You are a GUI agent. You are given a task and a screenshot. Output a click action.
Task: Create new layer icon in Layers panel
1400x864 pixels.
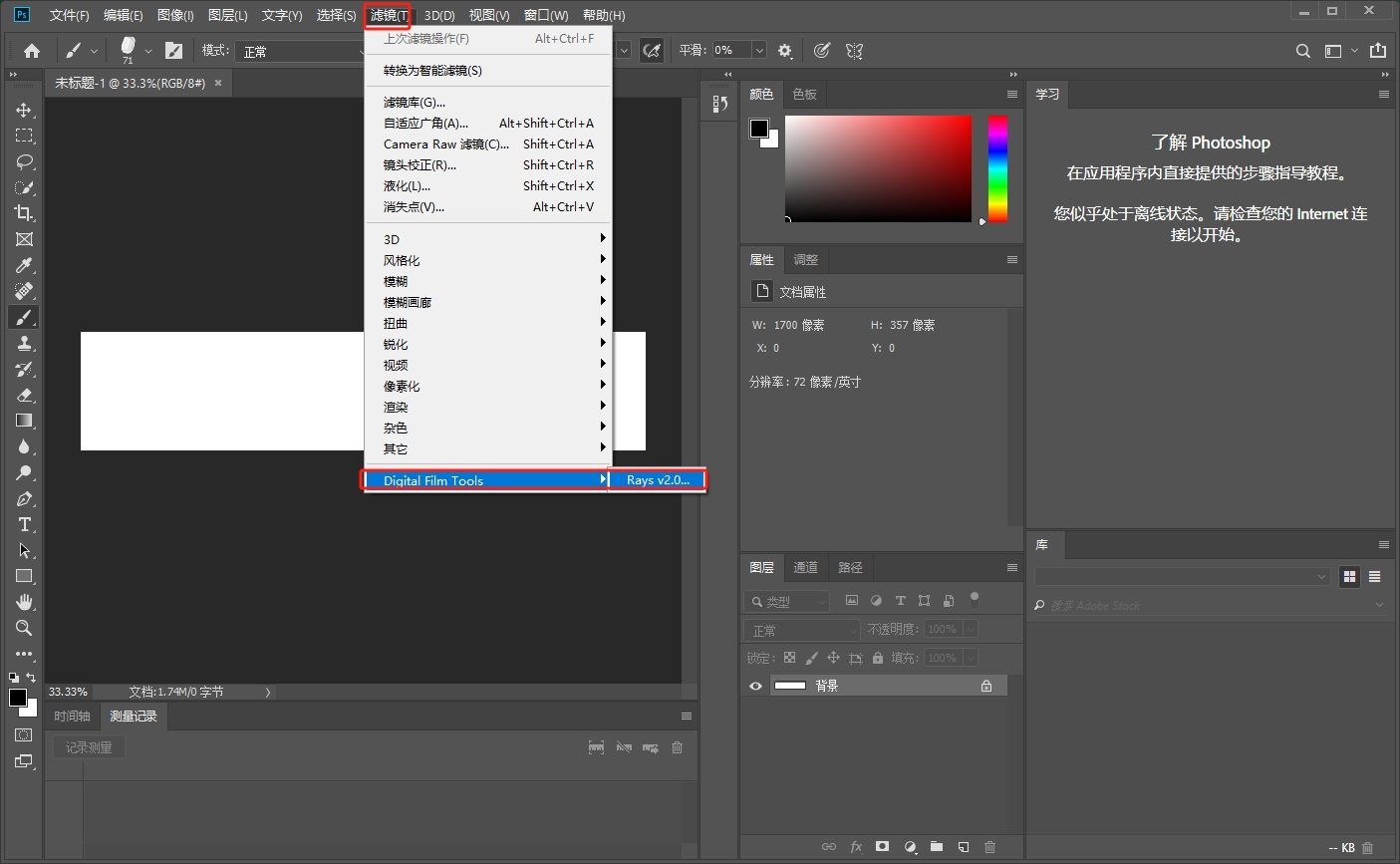(x=964, y=847)
